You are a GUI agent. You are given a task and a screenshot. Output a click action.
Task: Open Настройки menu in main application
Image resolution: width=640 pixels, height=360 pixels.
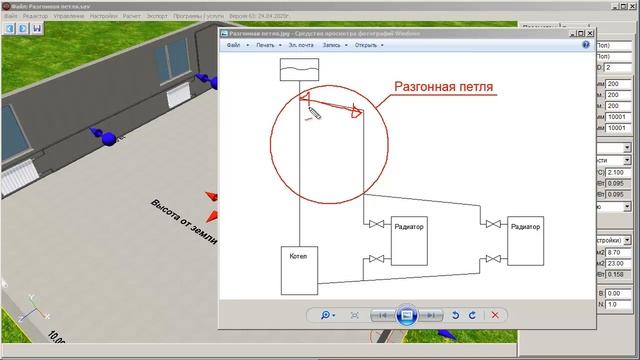pos(103,16)
